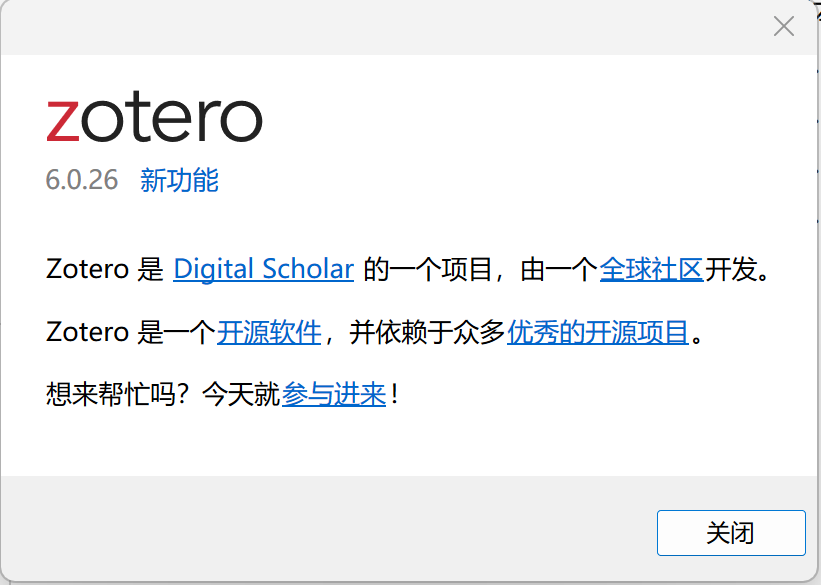Close the About Zotero dialog
Viewport: 821px width, 585px height.
731,533
